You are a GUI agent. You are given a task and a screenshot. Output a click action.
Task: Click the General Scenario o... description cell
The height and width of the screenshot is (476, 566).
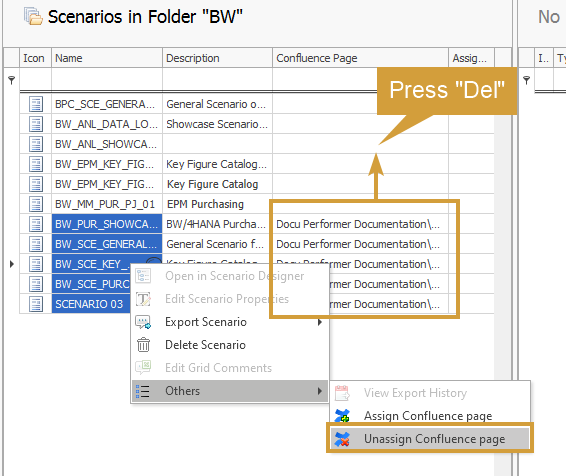(217, 104)
